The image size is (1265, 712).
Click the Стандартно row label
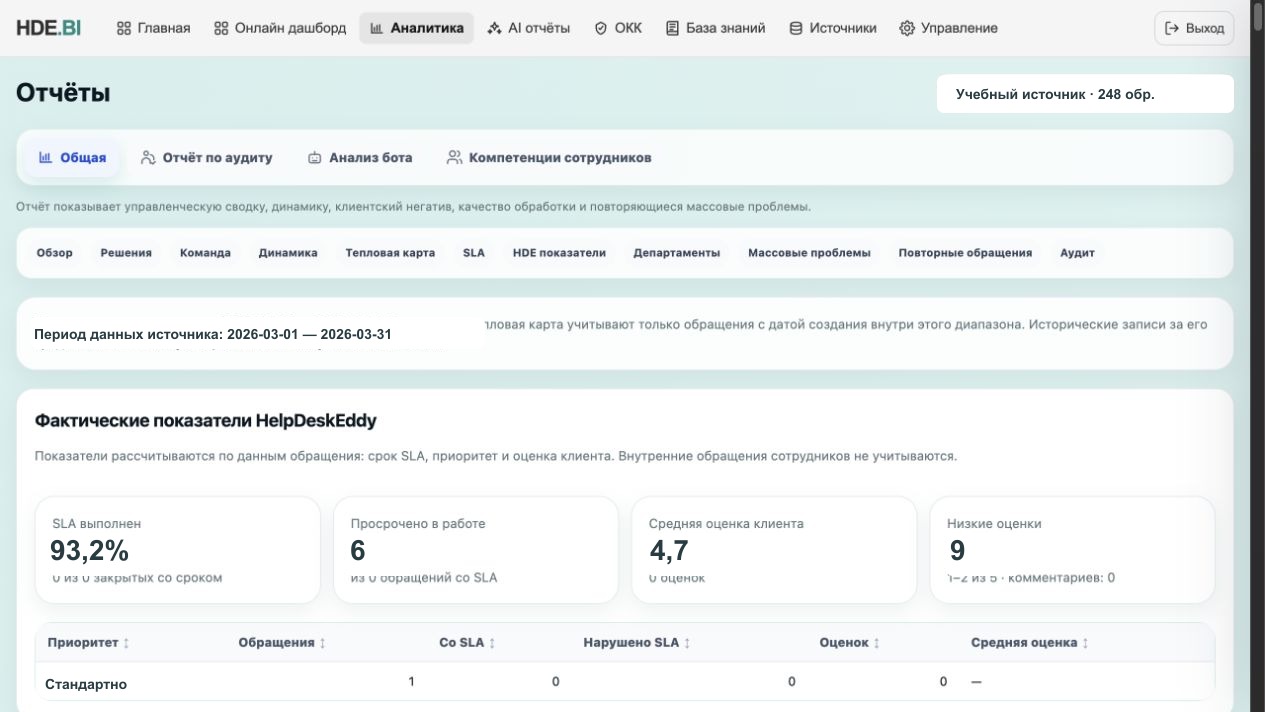pos(86,685)
